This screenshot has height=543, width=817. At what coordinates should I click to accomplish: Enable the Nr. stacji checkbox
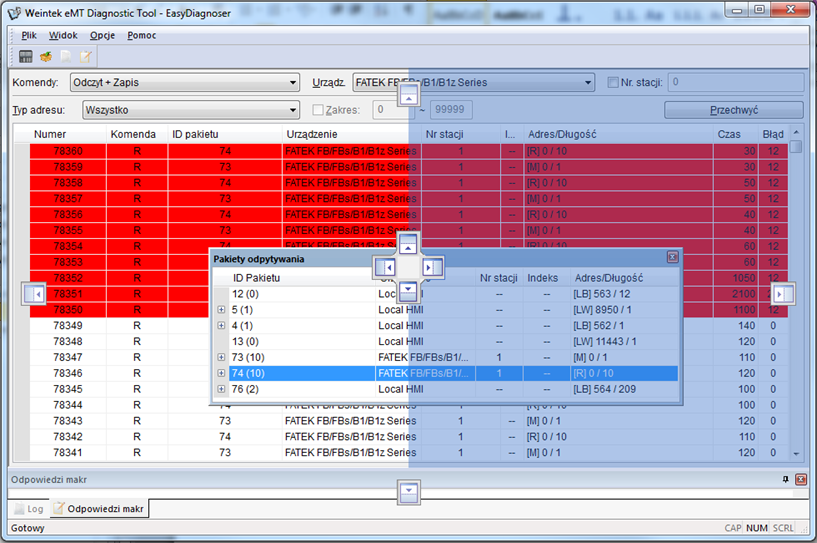pos(613,82)
